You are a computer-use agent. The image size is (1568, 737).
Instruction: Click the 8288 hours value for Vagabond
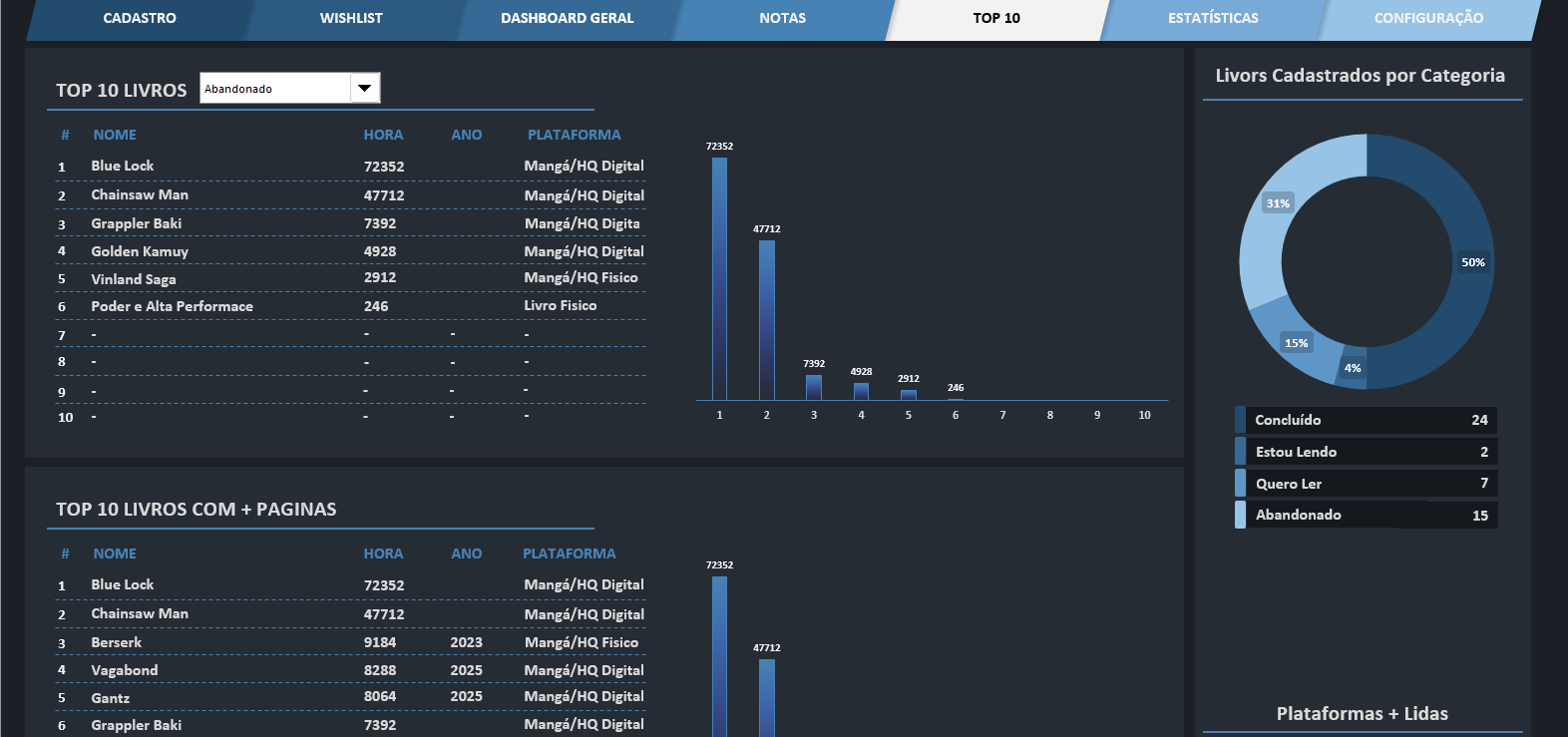point(380,670)
